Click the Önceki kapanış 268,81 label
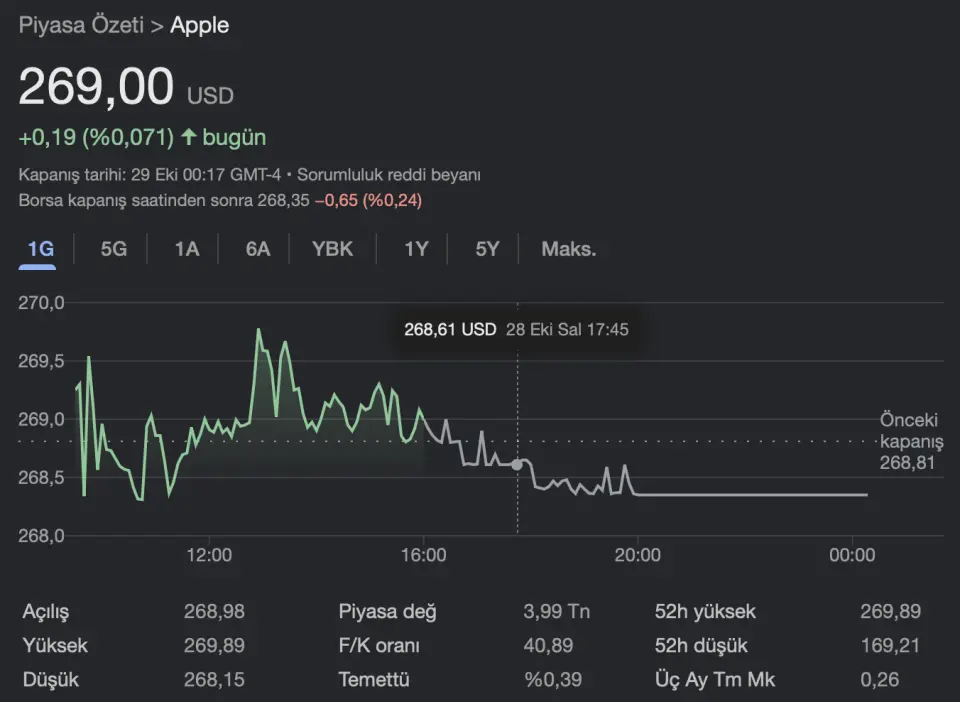Screen dimensions: 960x702 click(x=911, y=441)
